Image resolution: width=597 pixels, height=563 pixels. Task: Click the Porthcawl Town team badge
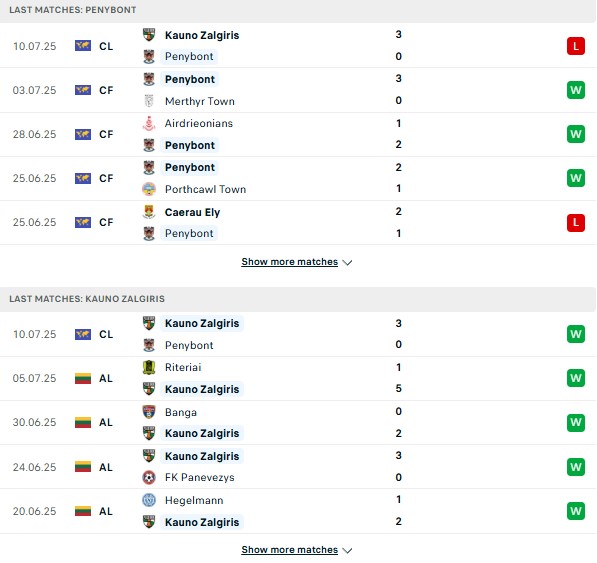click(149, 189)
